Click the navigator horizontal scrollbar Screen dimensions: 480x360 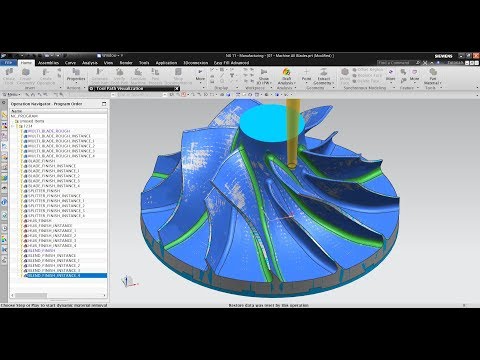click(x=58, y=295)
